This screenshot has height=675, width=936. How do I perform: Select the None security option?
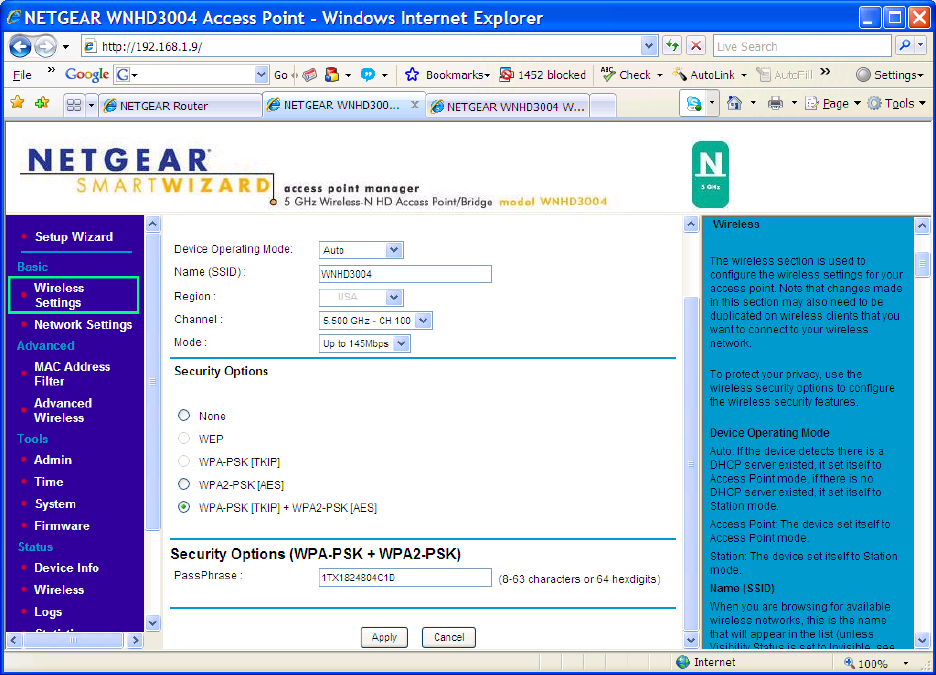(x=184, y=415)
